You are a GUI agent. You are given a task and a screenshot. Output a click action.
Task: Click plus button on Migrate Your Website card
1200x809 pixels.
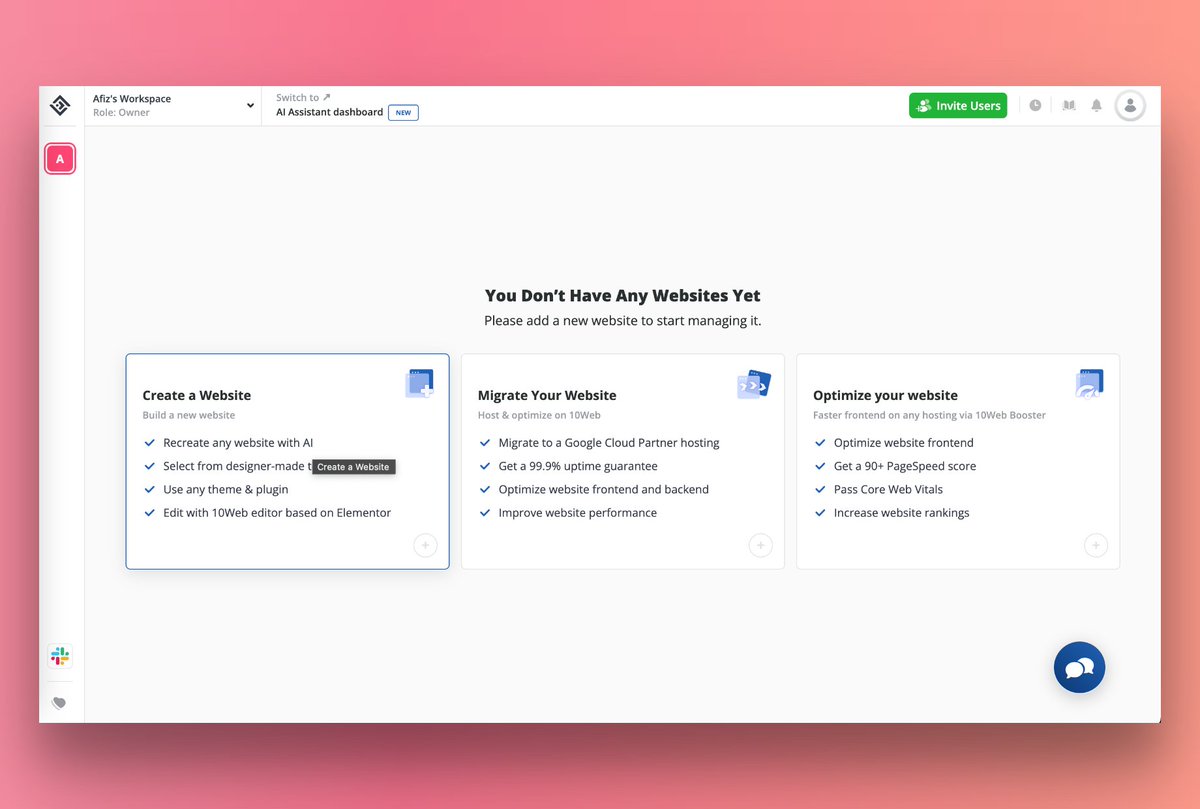(760, 545)
